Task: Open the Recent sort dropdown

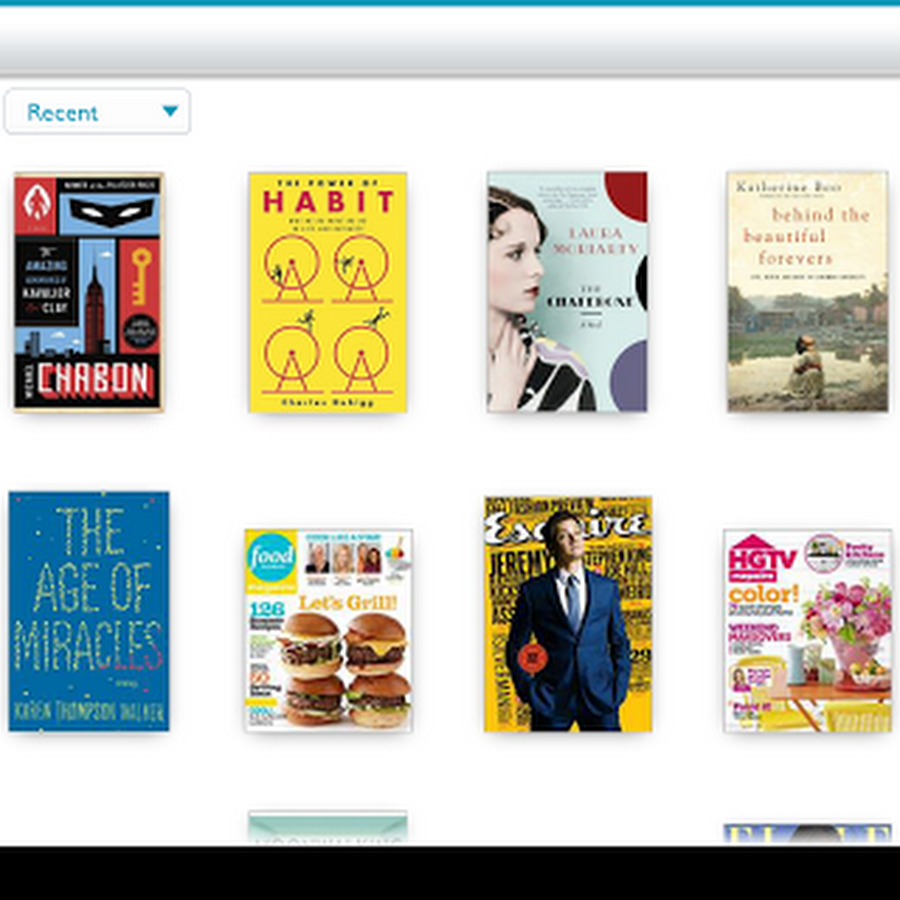Action: coord(97,111)
